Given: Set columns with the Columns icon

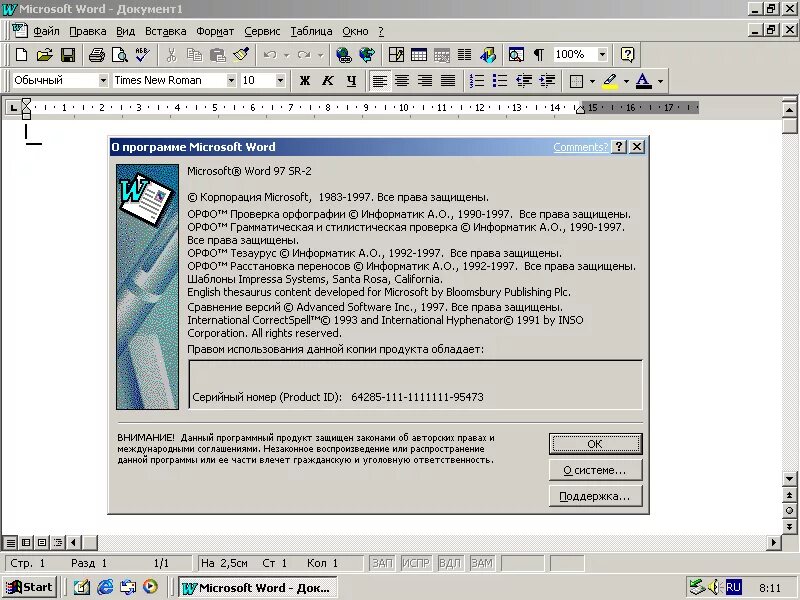Looking at the screenshot, I should click(464, 55).
